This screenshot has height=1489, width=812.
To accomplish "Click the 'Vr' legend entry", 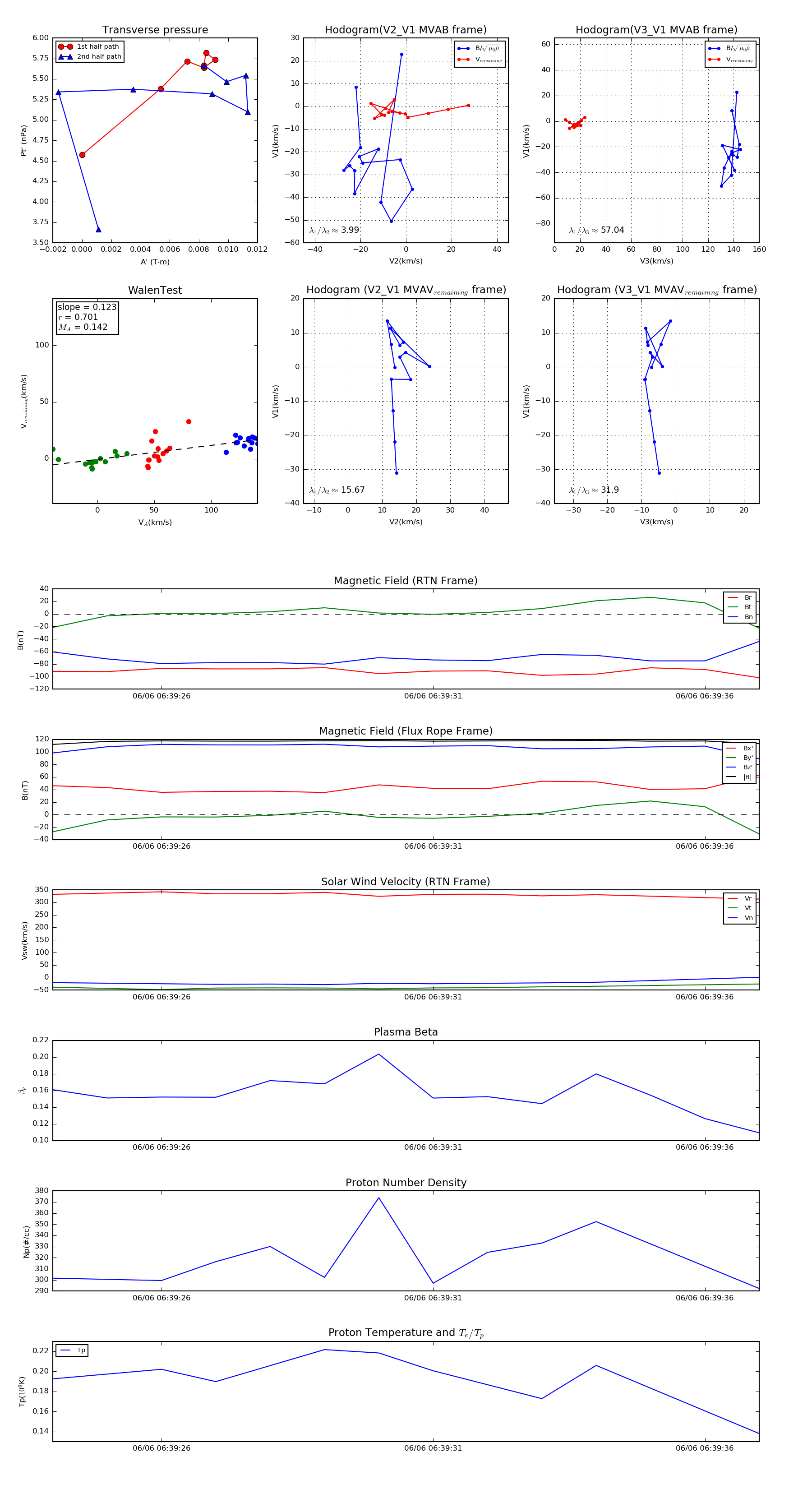I will [740, 899].
